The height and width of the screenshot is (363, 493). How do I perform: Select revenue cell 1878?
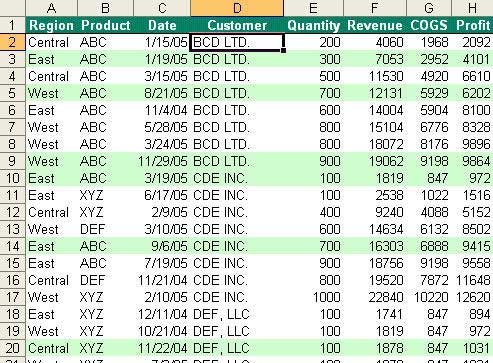coord(375,348)
